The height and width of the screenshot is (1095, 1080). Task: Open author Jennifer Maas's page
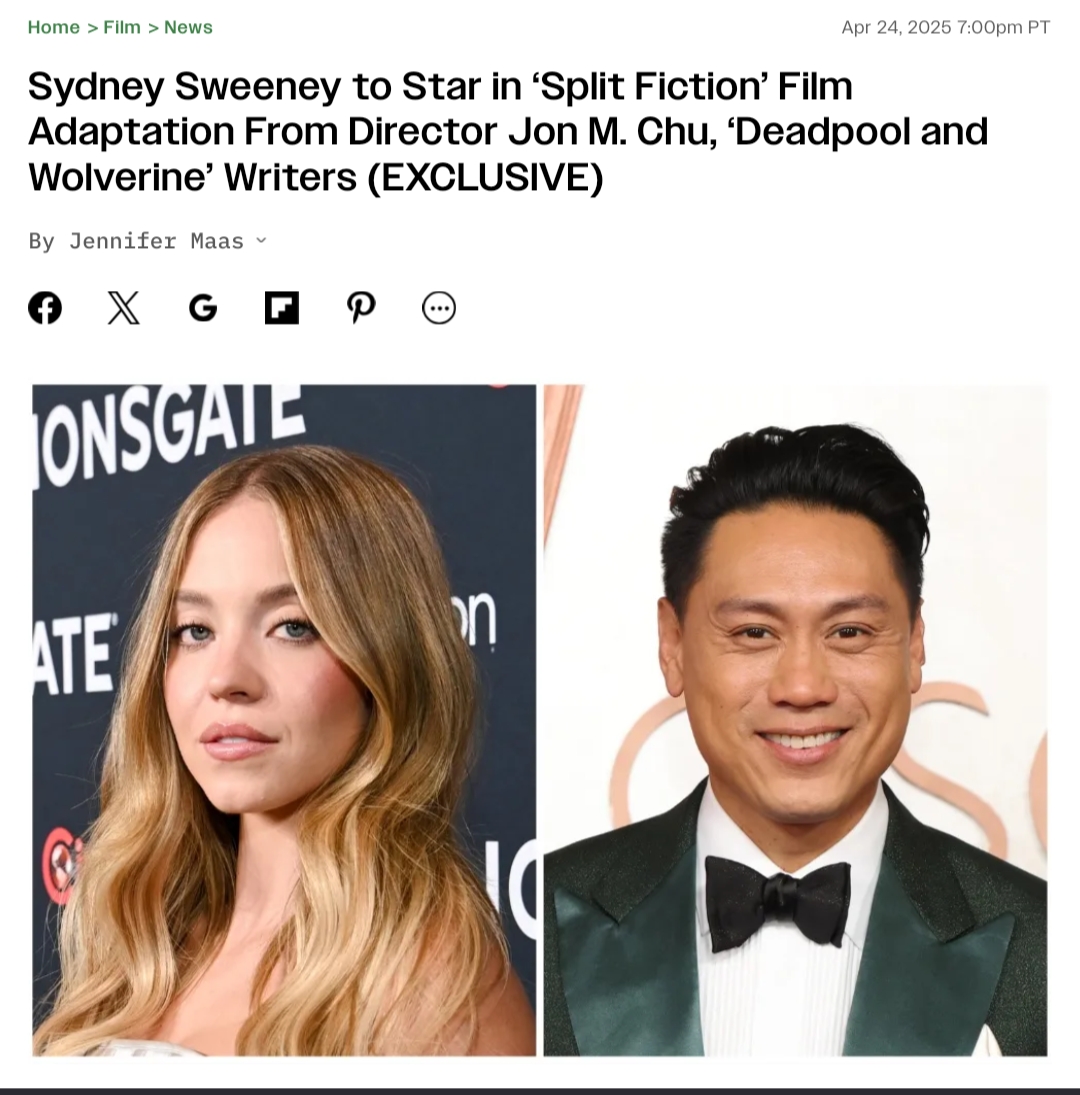tap(156, 241)
